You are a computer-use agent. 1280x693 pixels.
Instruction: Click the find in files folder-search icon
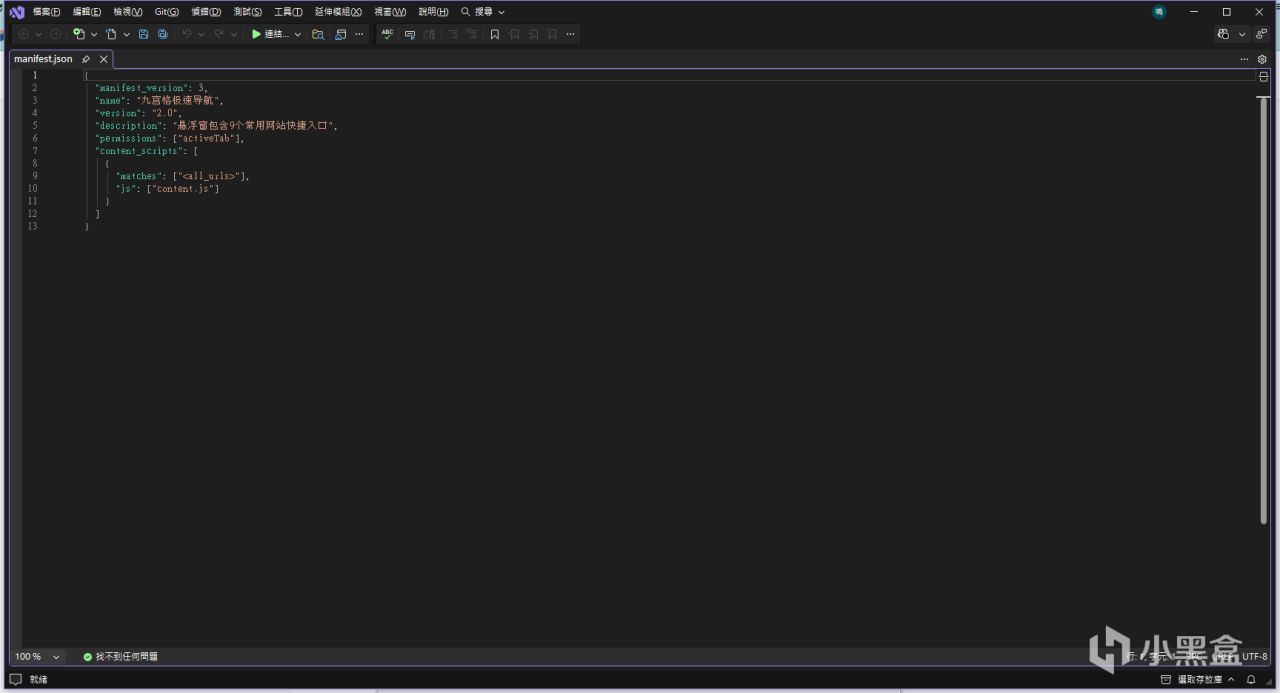(x=318, y=34)
